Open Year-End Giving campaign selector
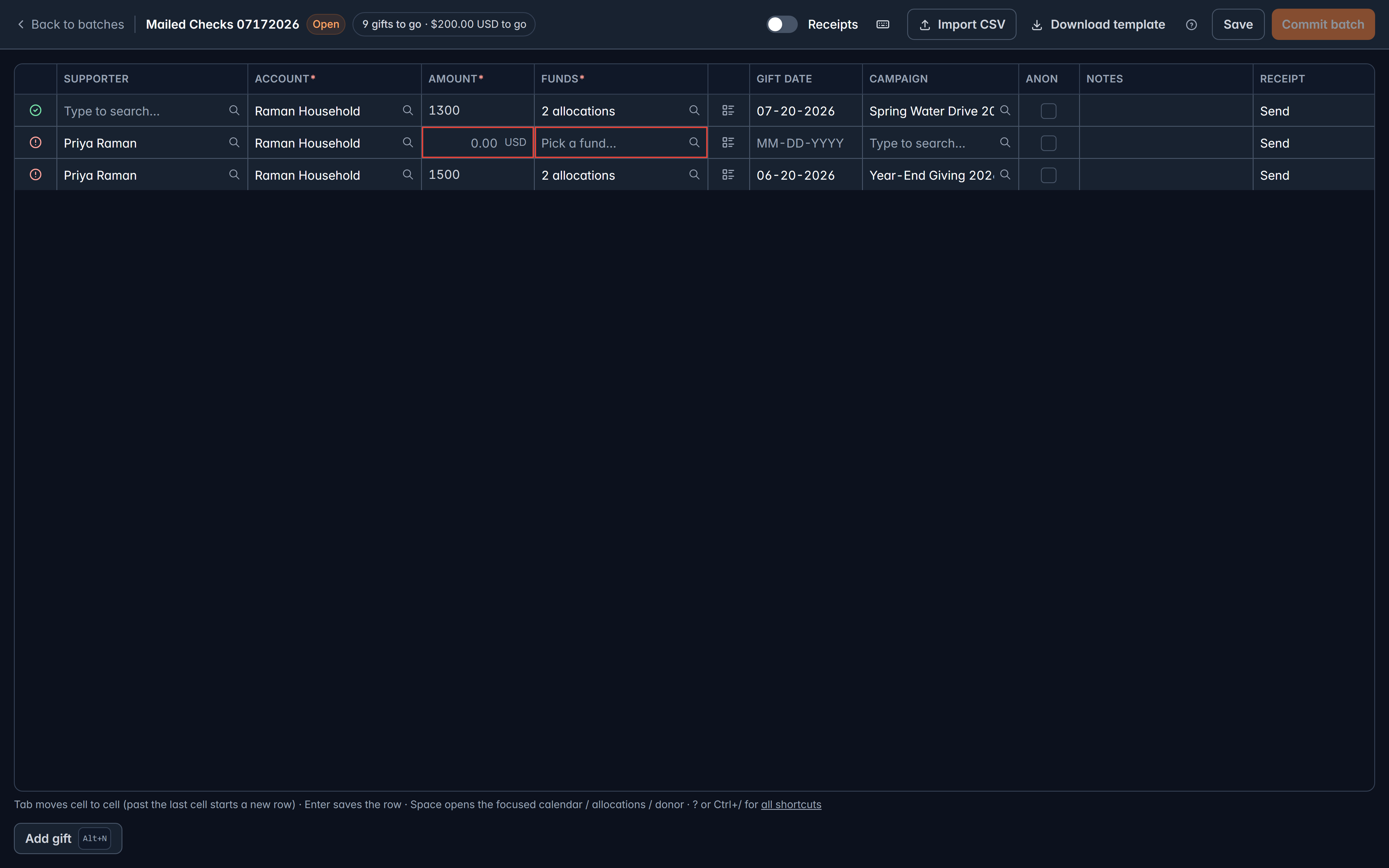 pyautogui.click(x=940, y=174)
